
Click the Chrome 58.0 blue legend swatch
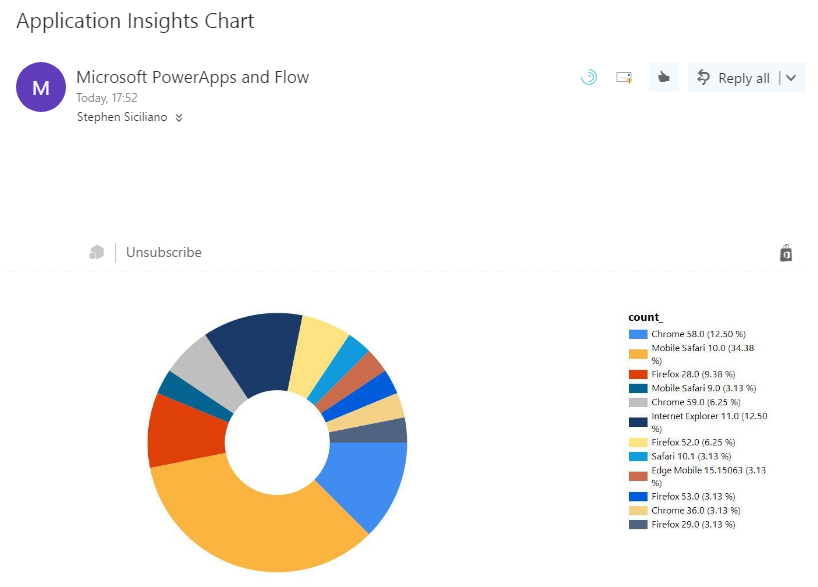638,334
